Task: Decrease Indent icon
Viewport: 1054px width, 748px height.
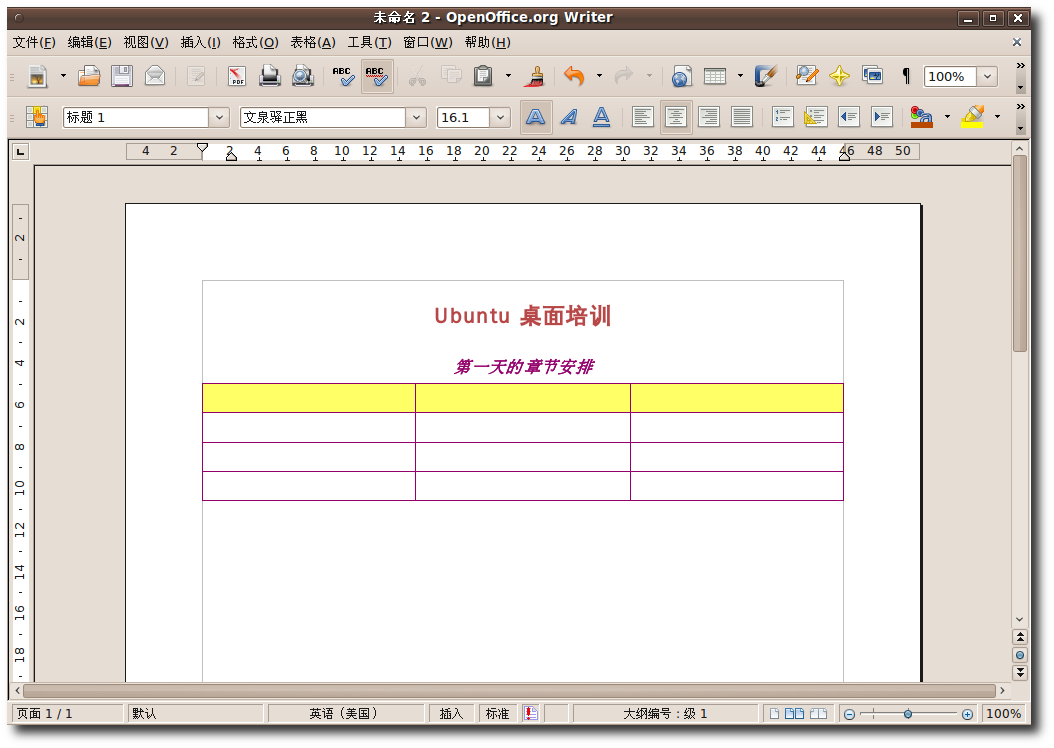Action: click(848, 118)
